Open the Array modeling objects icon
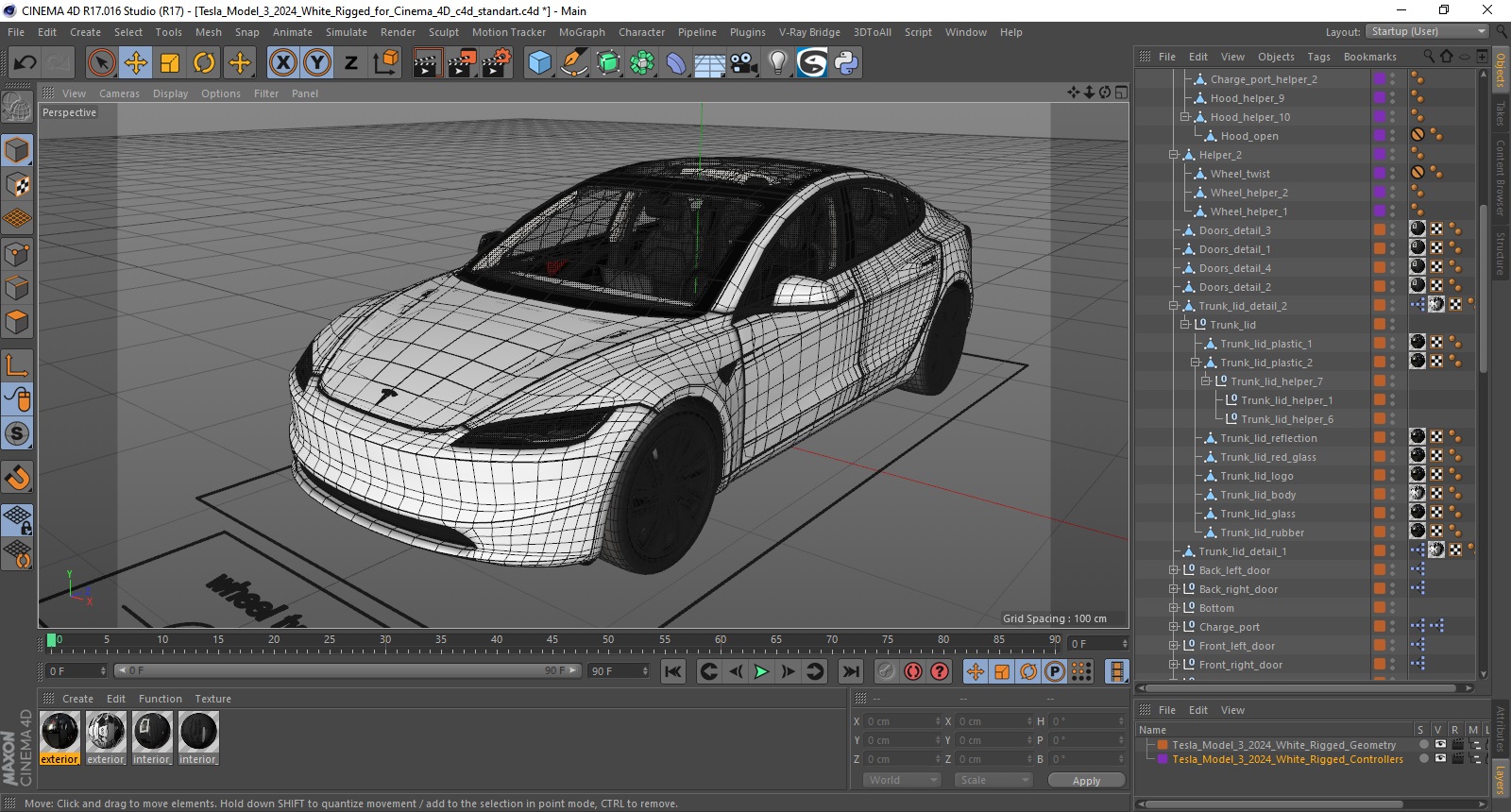Viewport: 1511px width, 812px height. pos(642,63)
